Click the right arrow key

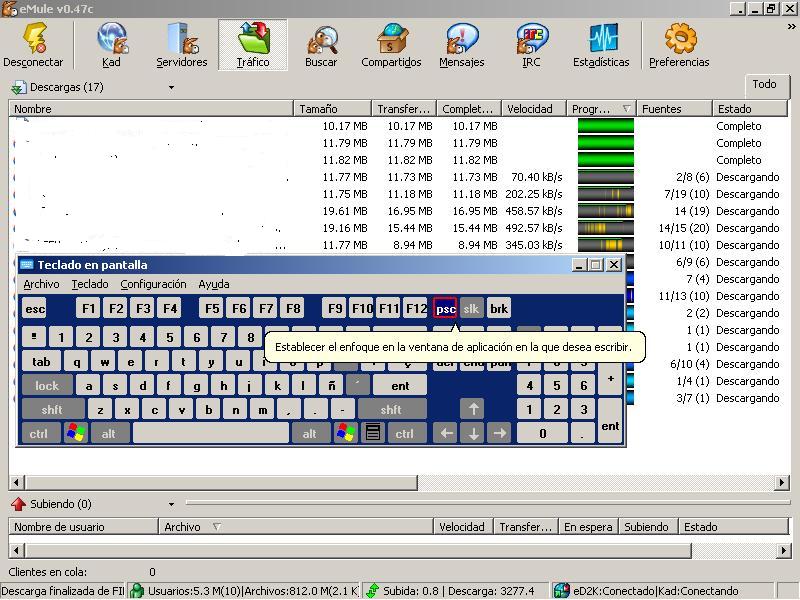tap(500, 434)
